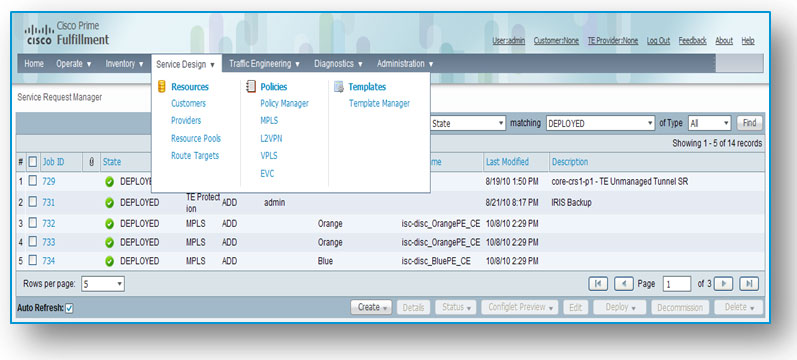797x360 pixels.
Task: Sort by Last Modified column header
Action: [x=507, y=162]
